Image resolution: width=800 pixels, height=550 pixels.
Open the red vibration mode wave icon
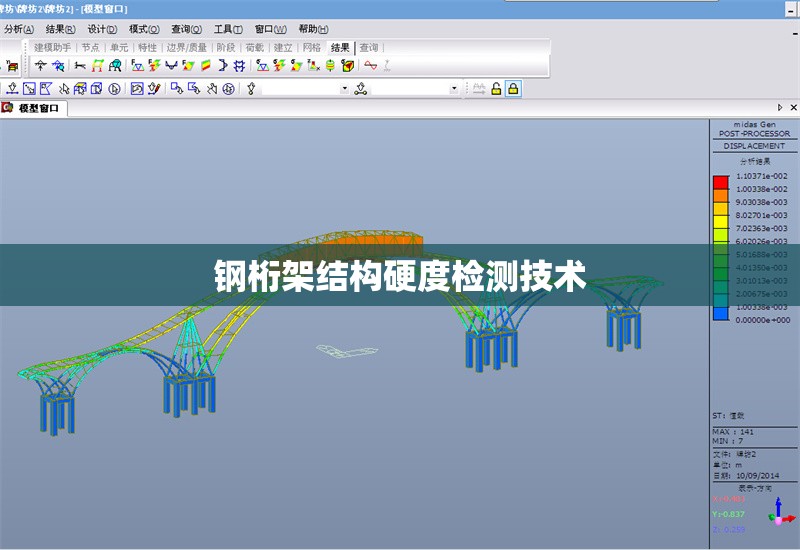coord(371,65)
